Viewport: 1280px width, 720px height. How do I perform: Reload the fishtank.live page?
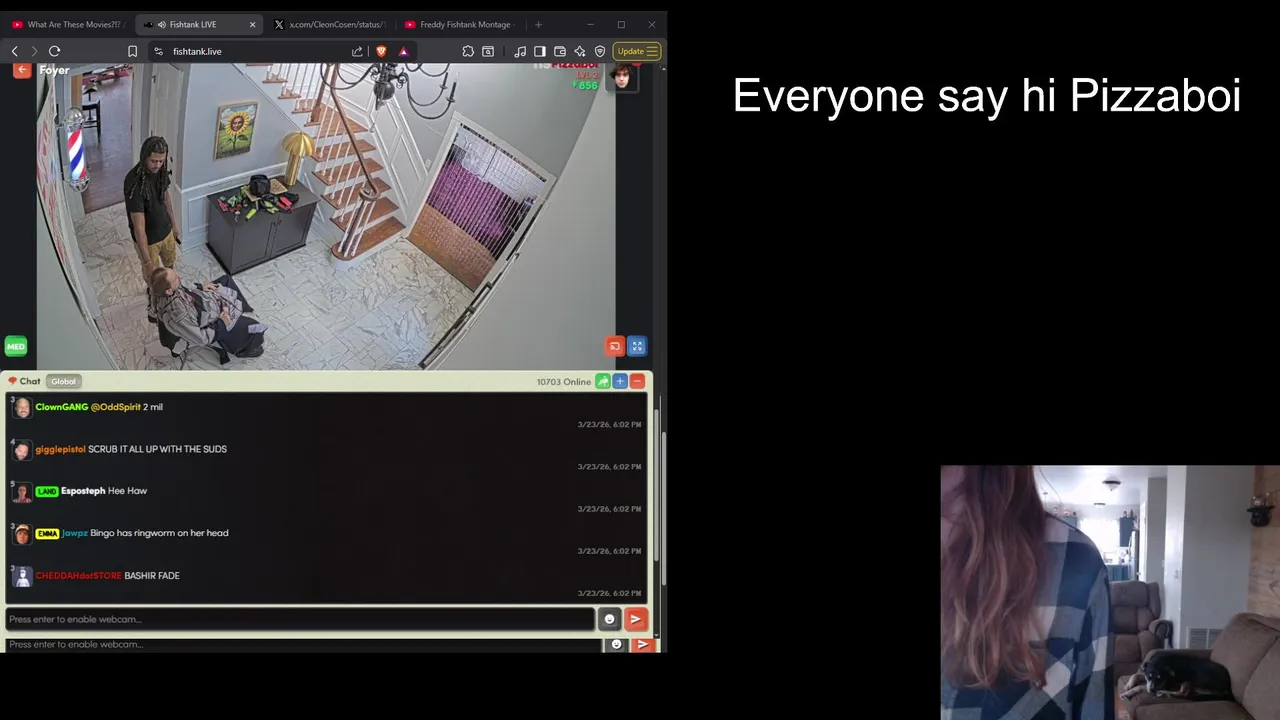(x=55, y=51)
